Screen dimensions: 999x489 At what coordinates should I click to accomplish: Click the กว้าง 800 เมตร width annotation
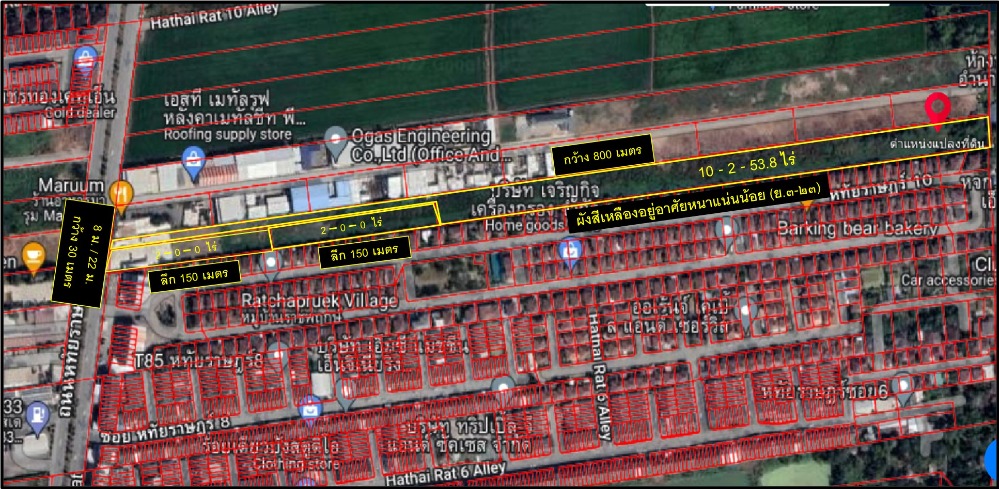pos(601,155)
